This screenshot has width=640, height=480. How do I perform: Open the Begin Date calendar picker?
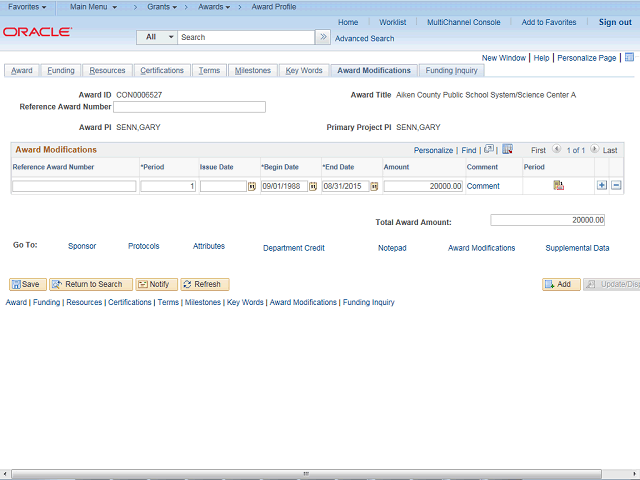pyautogui.click(x=313, y=187)
